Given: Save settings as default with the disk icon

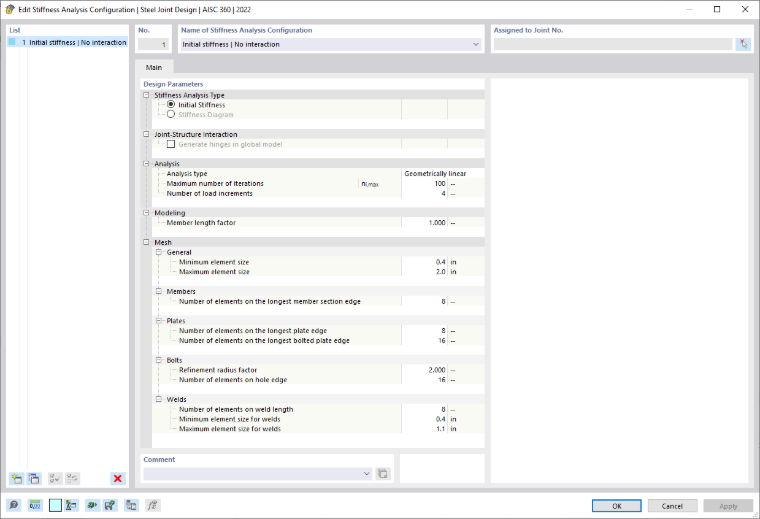Looking at the screenshot, I should tap(110, 505).
